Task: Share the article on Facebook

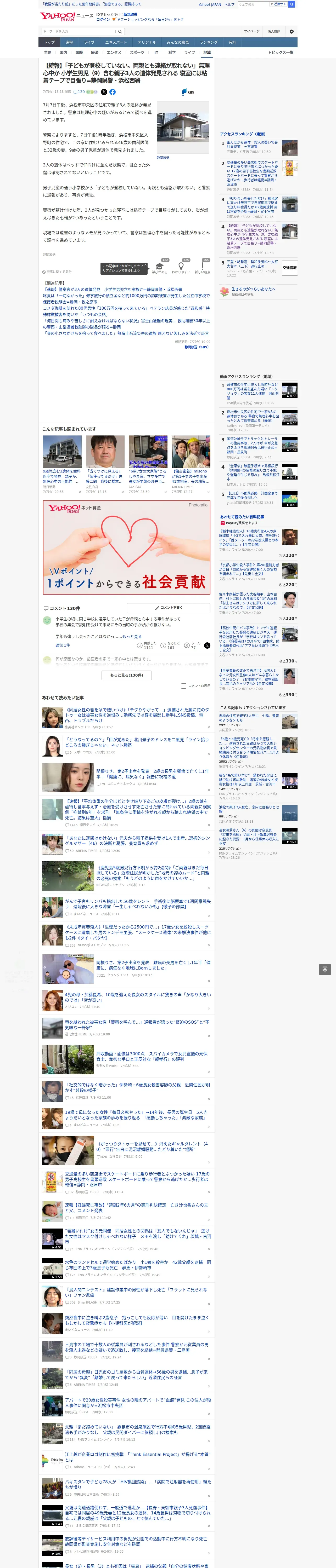Action: (x=112, y=92)
